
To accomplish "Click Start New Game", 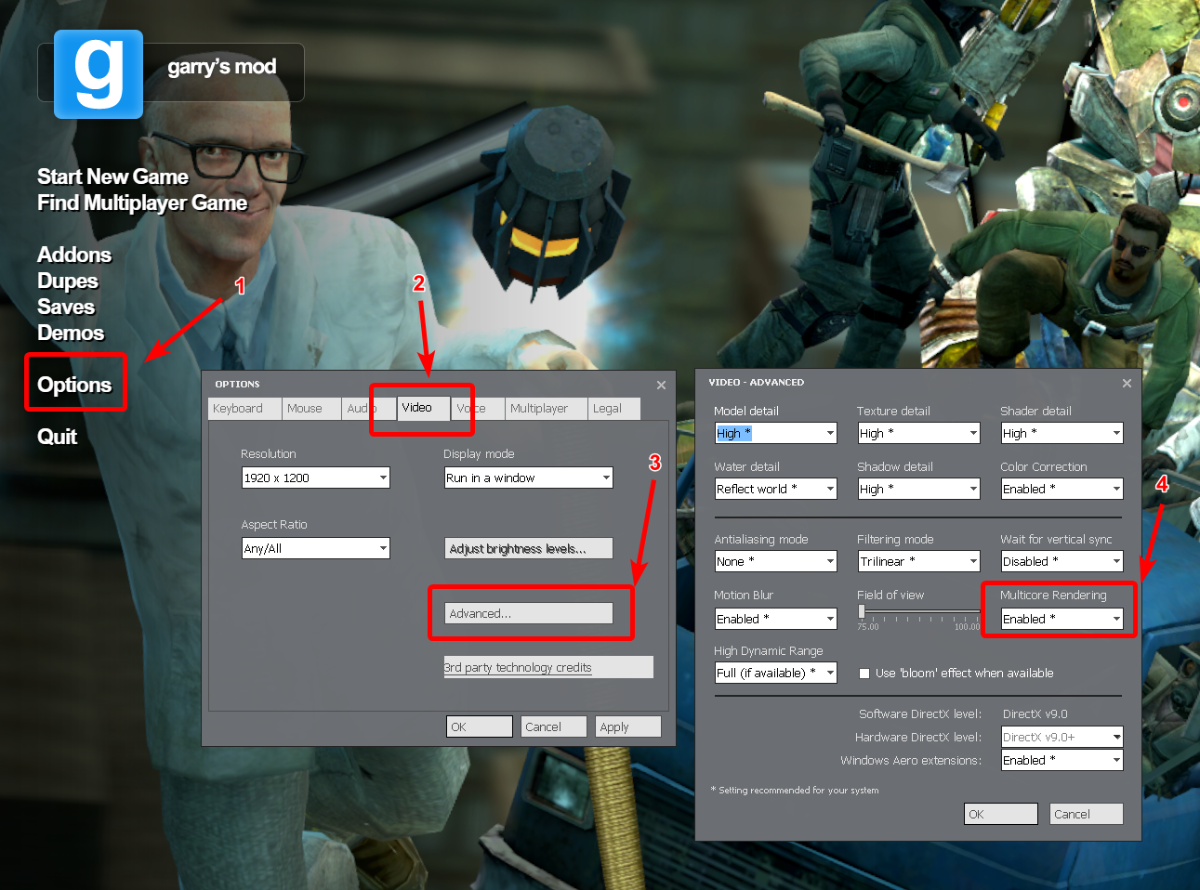I will tap(113, 177).
